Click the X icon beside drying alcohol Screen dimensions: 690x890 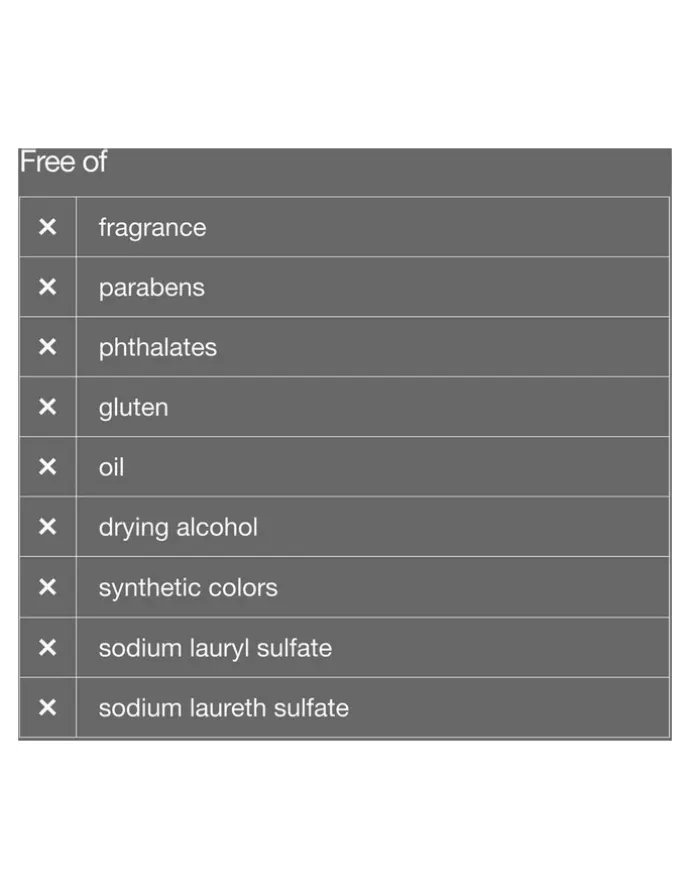pyautogui.click(x=48, y=527)
